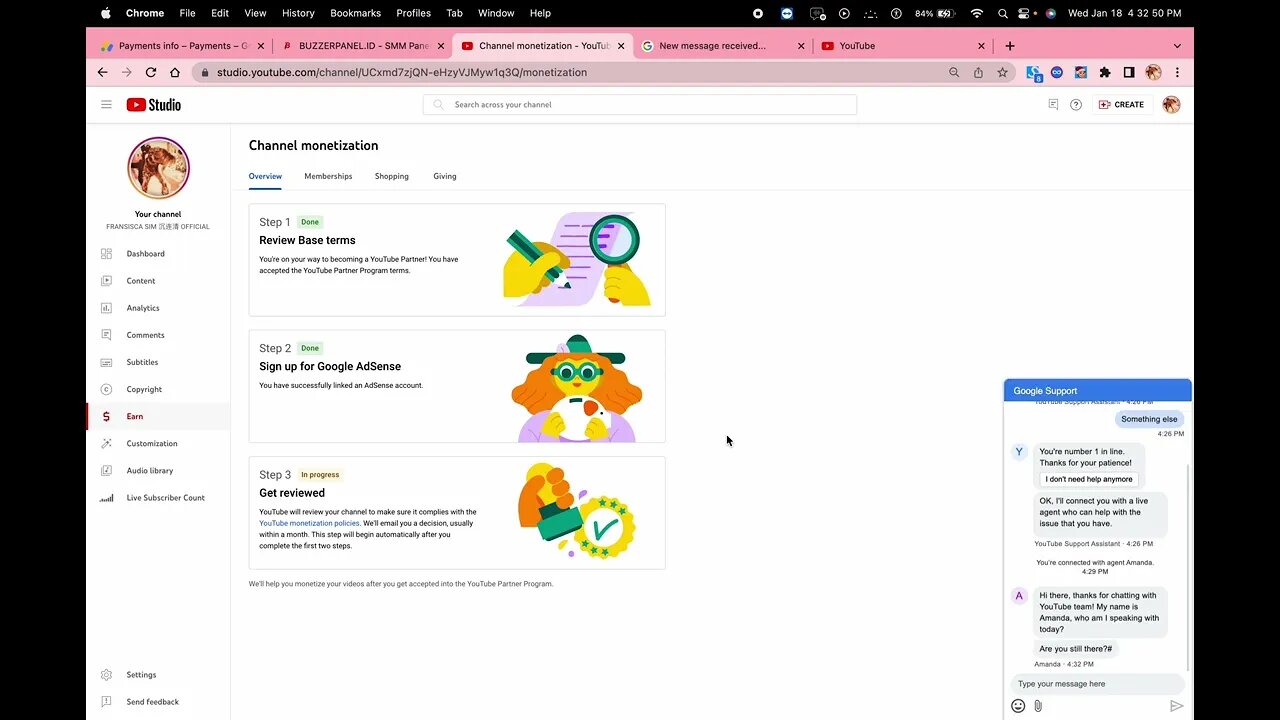Click the Type your message here field

[x=1097, y=684]
